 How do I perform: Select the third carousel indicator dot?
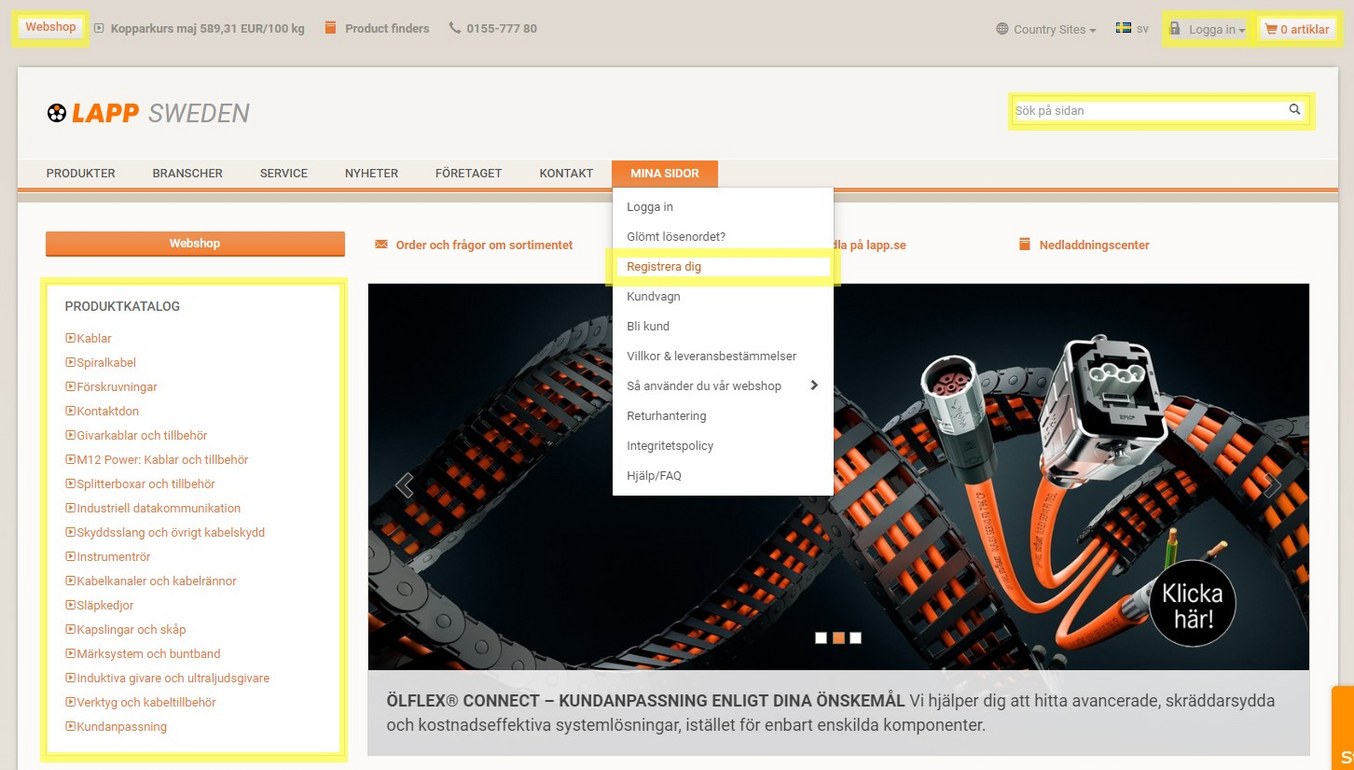pyautogui.click(x=856, y=638)
